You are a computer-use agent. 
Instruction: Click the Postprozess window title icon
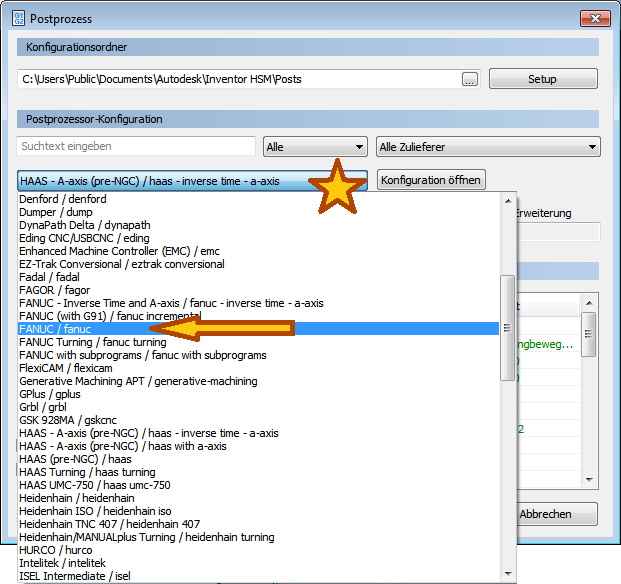(18, 18)
